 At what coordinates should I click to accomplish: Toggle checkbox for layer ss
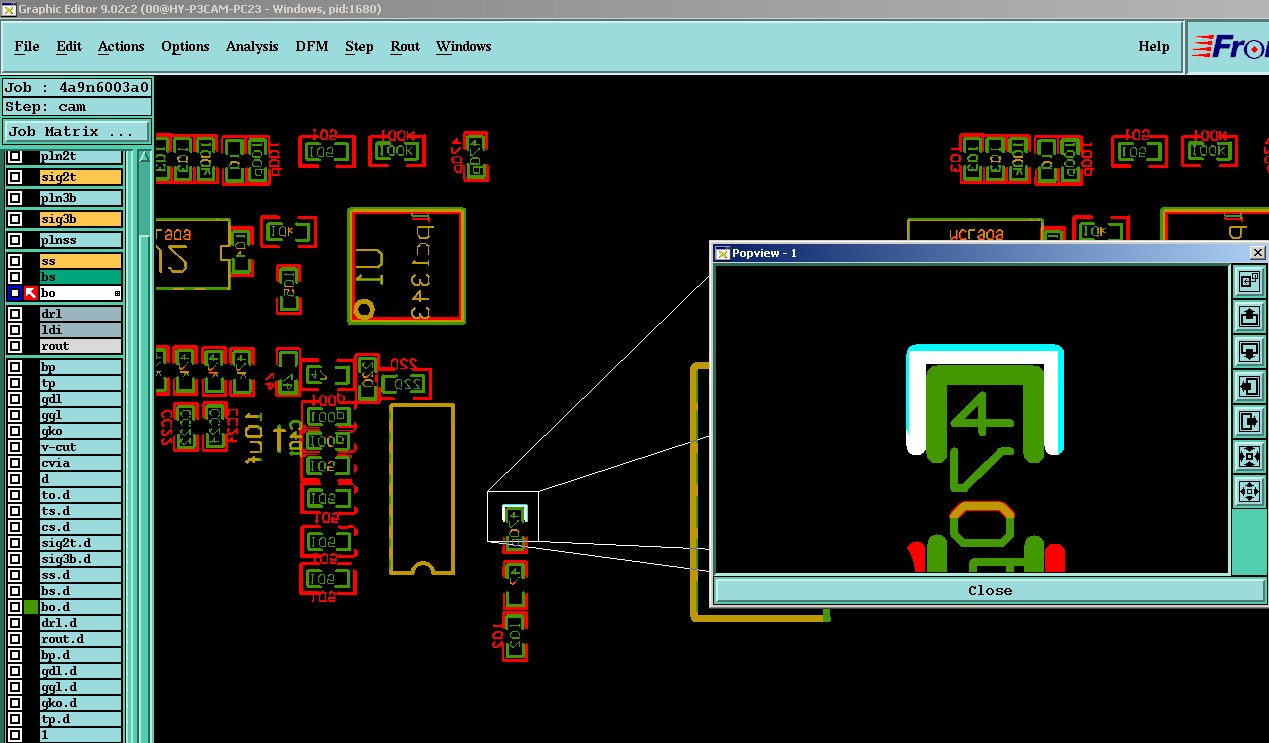(x=15, y=261)
